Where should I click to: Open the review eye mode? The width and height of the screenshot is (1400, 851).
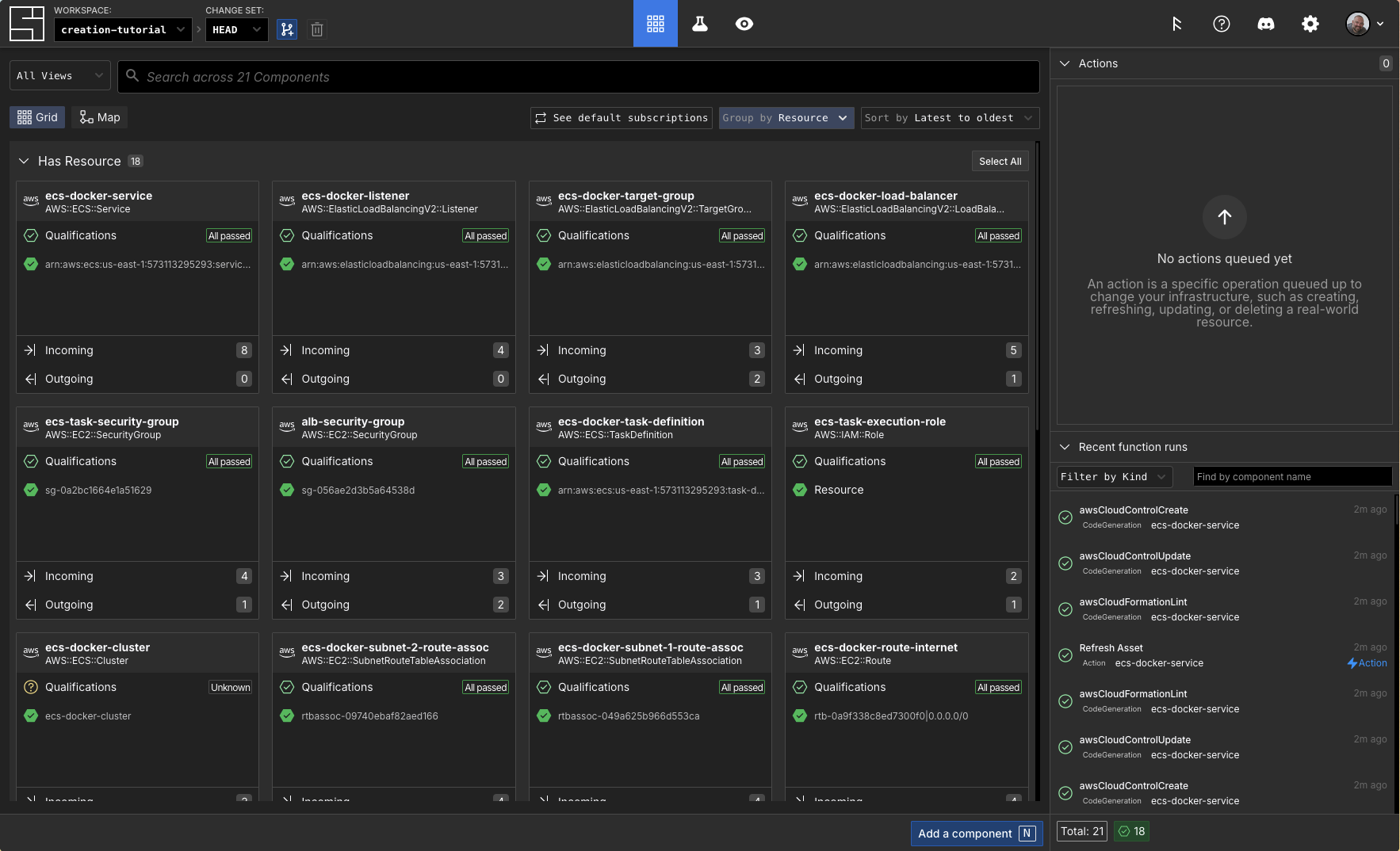click(x=744, y=24)
